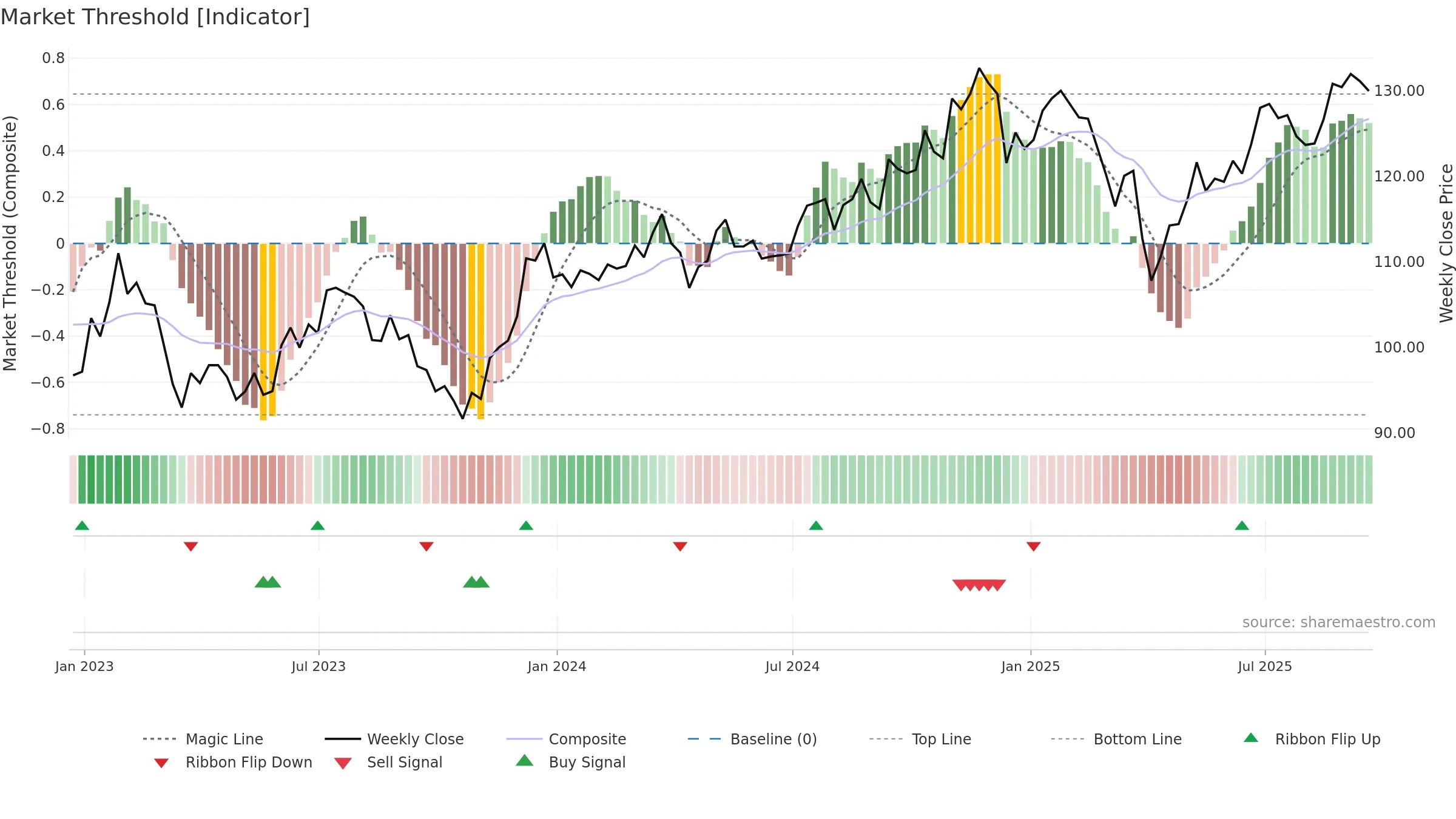1456x819 pixels.
Task: Click the 120.00 price tick label
Action: (x=1399, y=177)
